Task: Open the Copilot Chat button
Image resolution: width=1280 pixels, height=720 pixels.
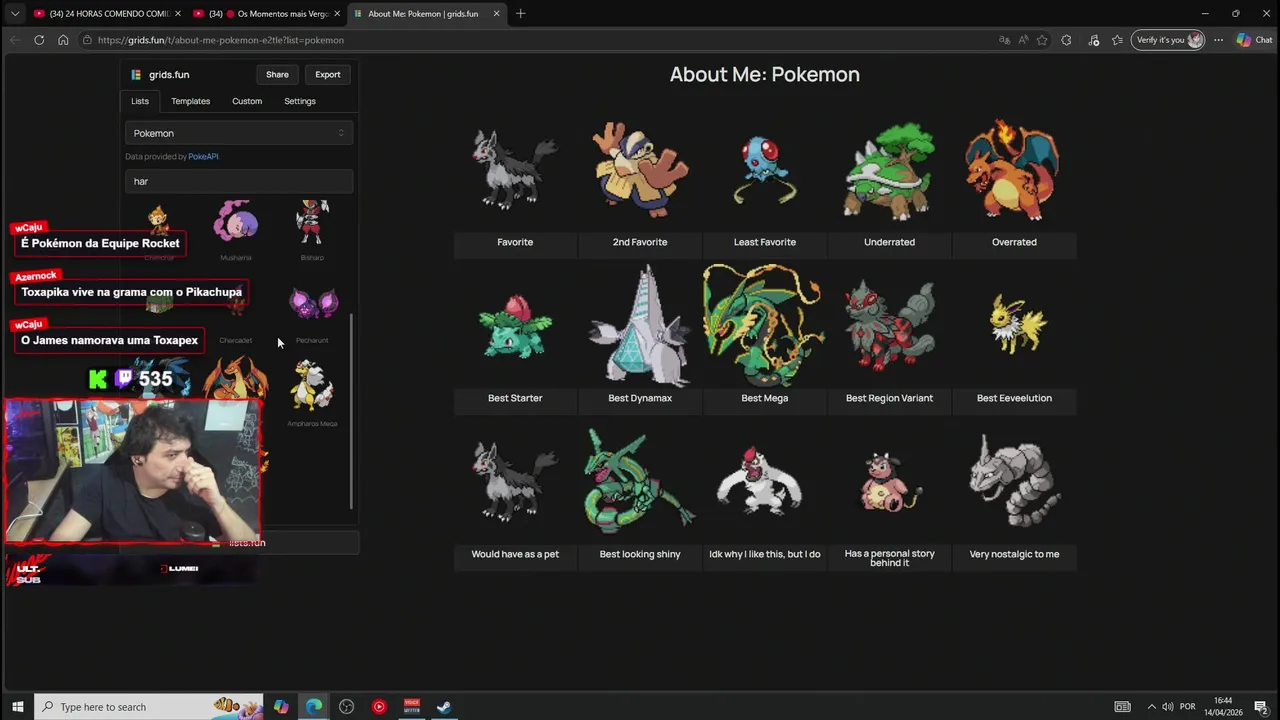Action: 1254,40
